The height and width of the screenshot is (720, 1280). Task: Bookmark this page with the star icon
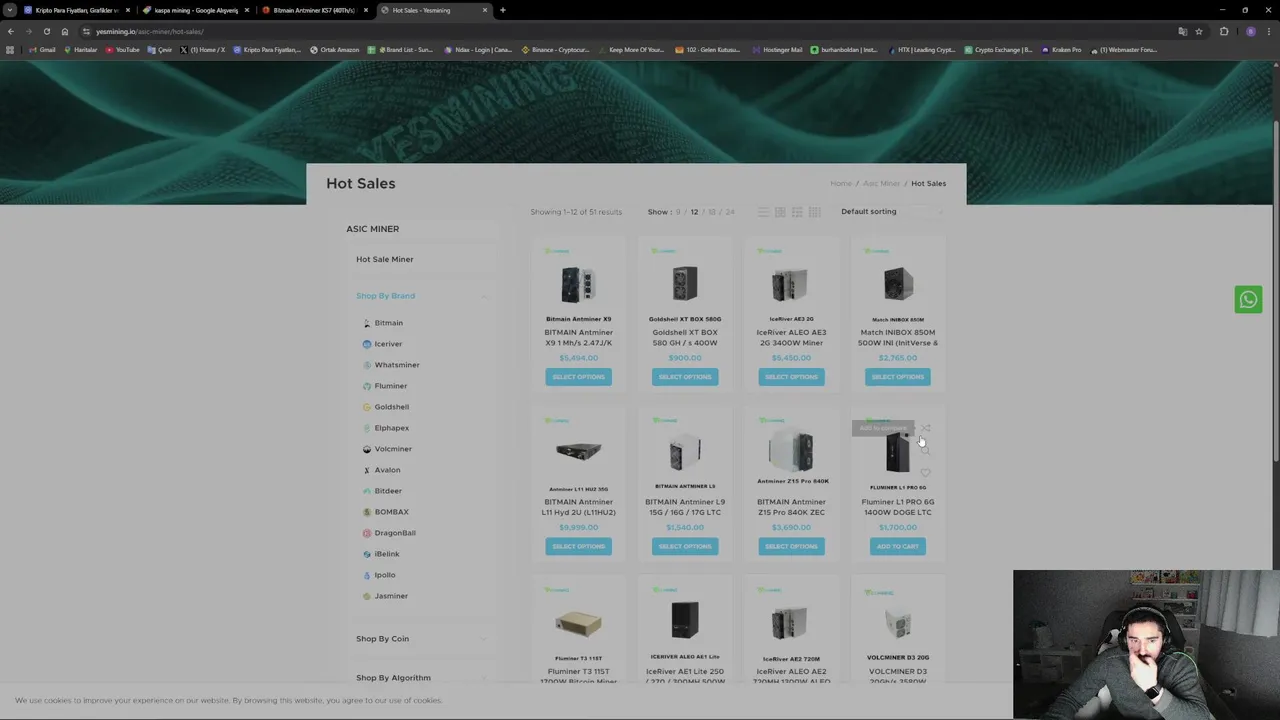[1199, 31]
